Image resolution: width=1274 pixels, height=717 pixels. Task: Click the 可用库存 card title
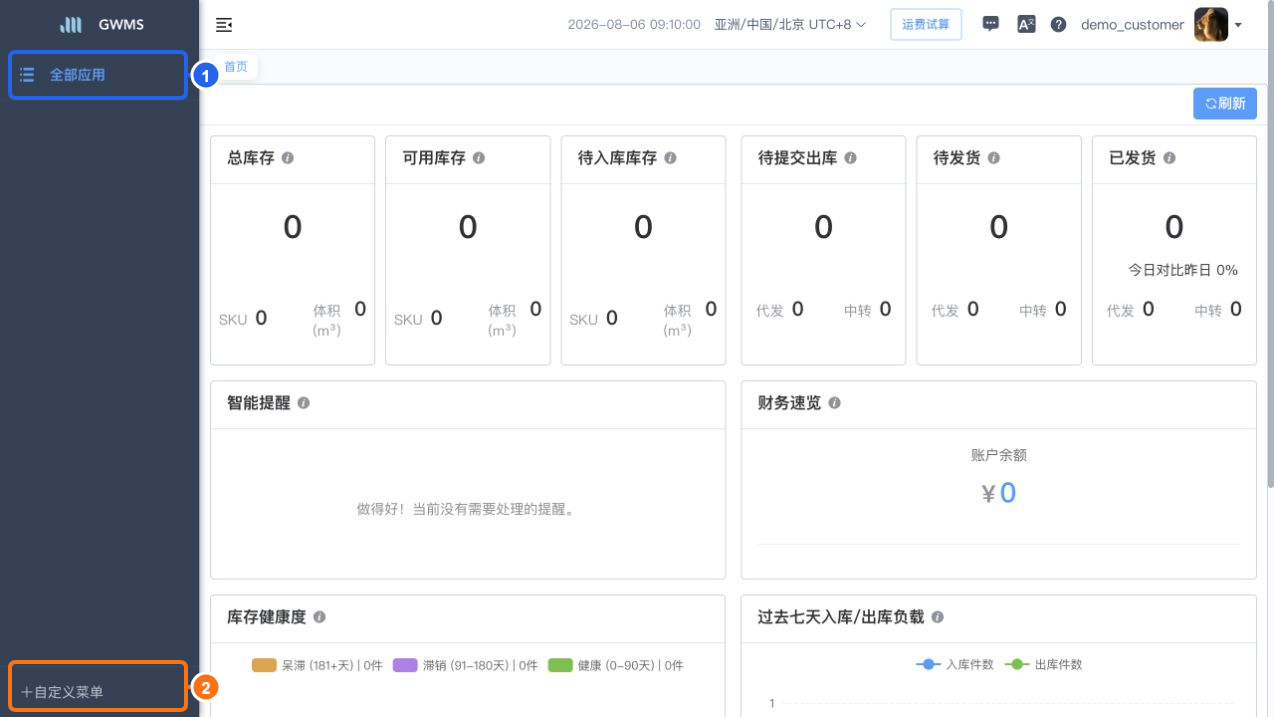point(434,158)
